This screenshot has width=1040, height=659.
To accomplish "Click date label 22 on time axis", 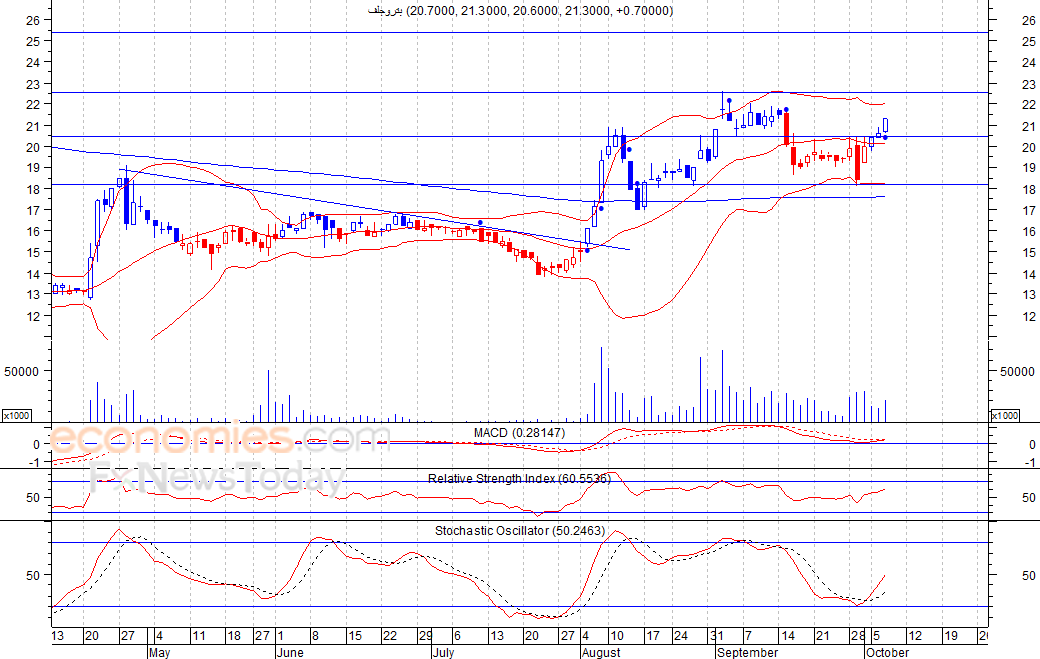I will point(390,636).
